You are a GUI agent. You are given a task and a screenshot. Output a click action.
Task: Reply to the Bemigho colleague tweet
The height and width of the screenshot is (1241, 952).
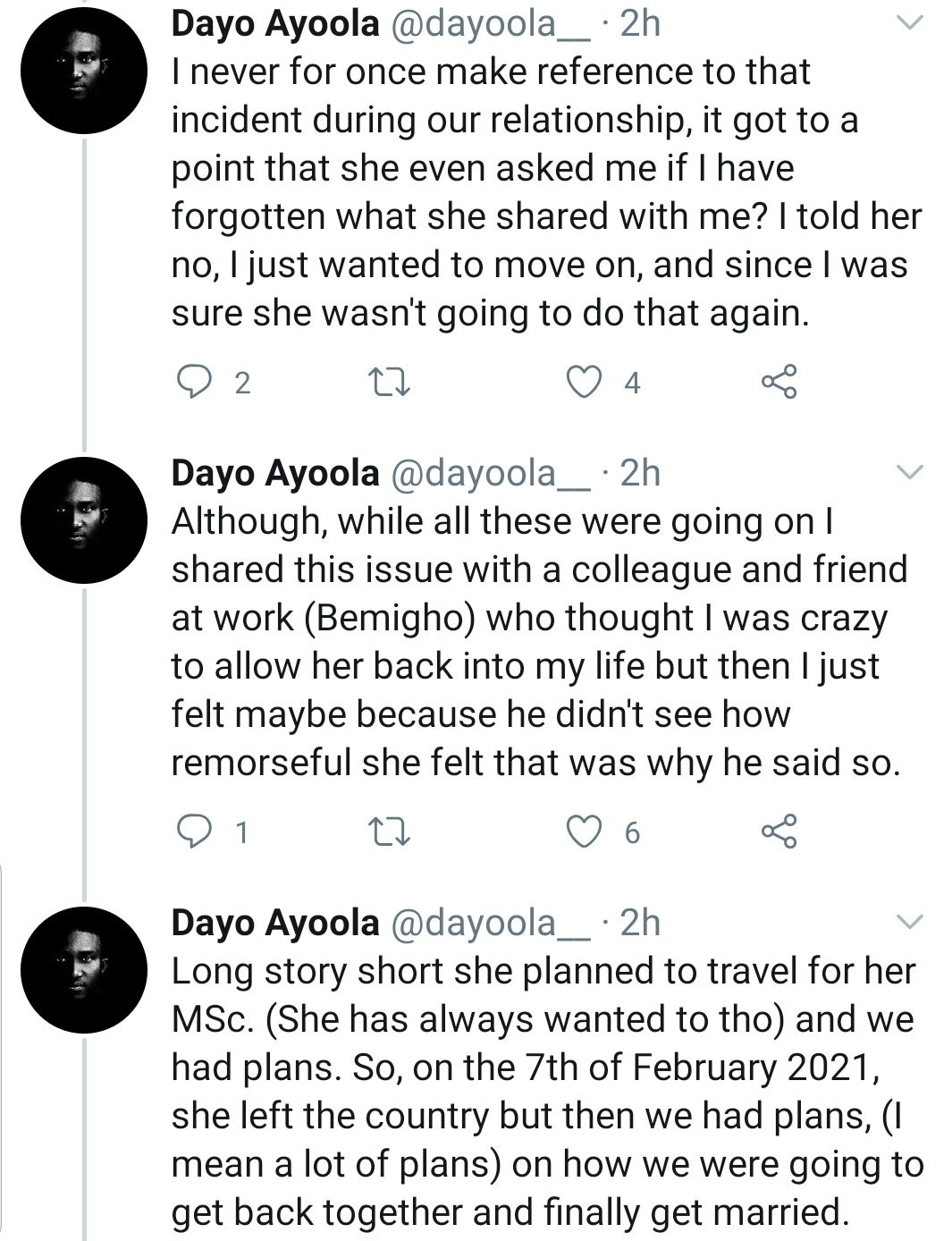(190, 832)
